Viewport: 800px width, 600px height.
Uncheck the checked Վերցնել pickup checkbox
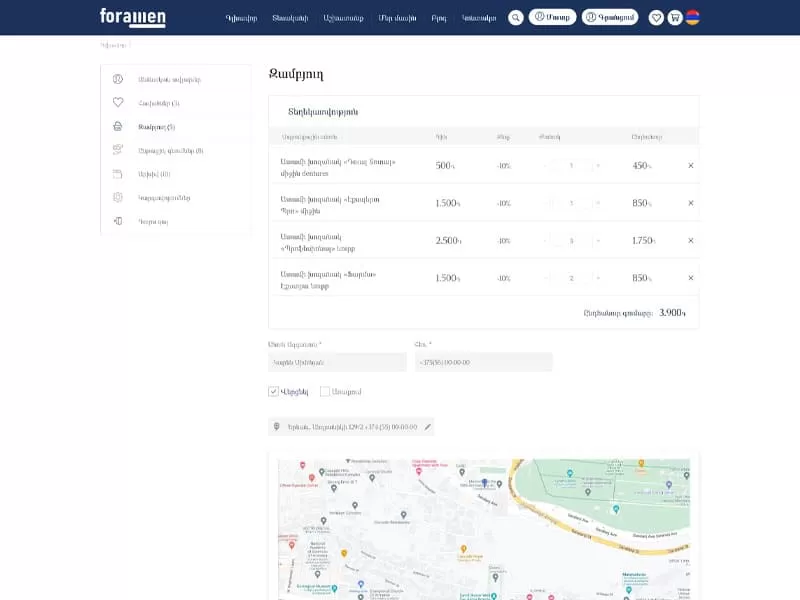(x=273, y=391)
